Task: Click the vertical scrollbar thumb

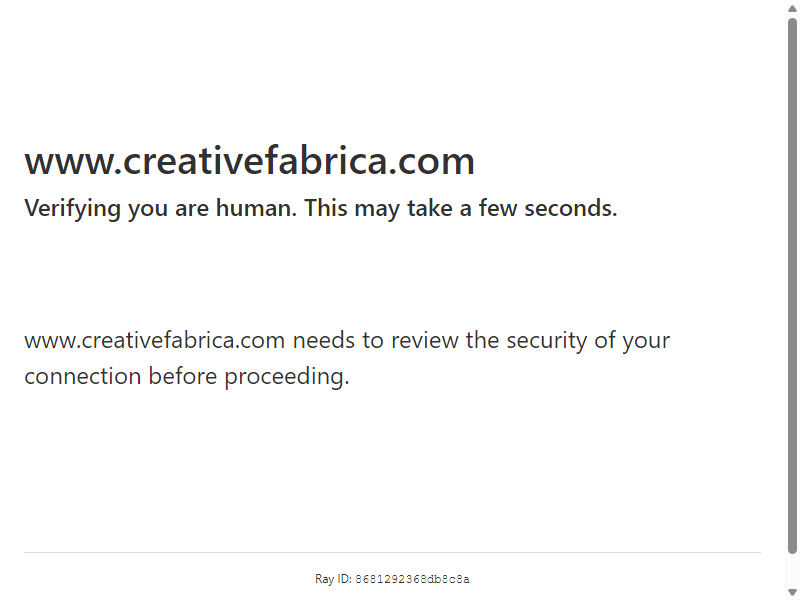Action: coord(792,286)
